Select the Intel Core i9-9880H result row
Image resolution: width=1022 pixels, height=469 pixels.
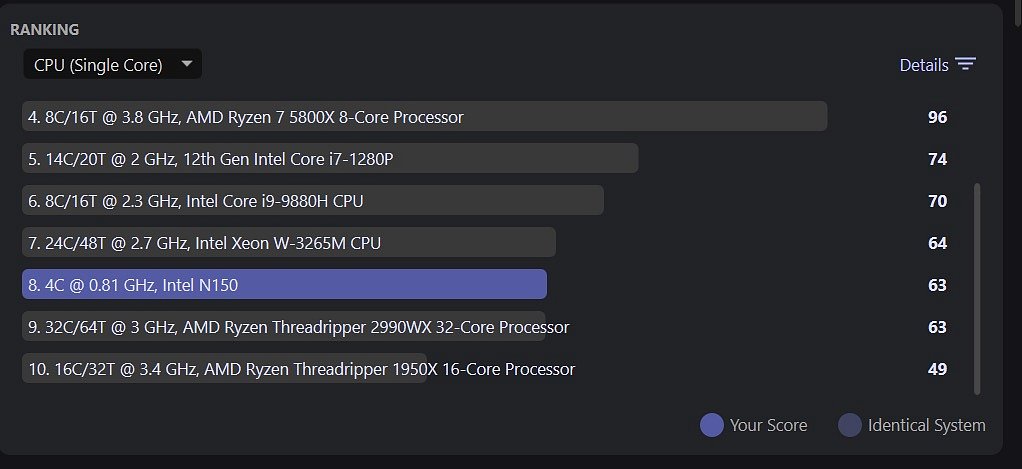pyautogui.click(x=313, y=201)
